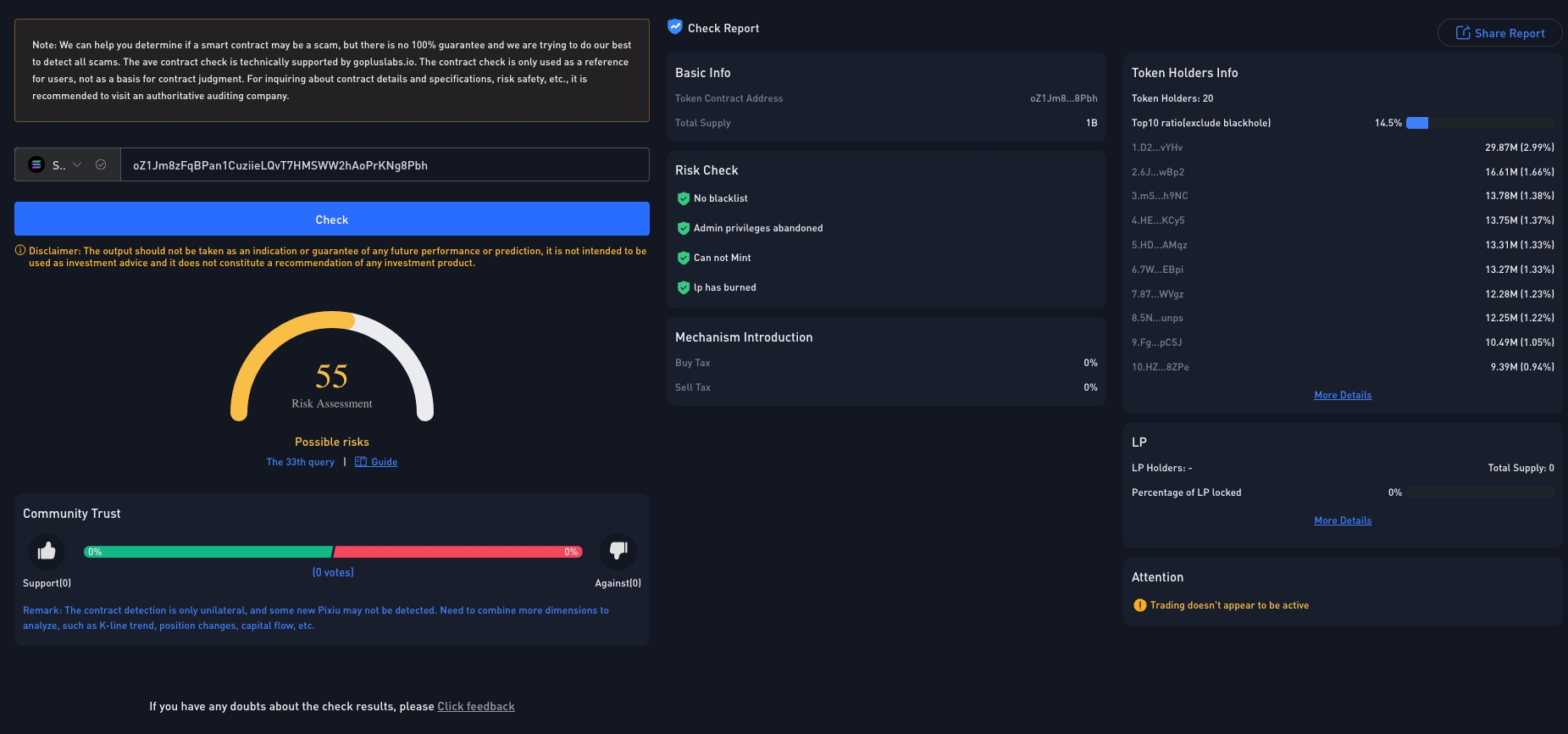The width and height of the screenshot is (1568, 734).
Task: Click the green shield beside No blacklist
Action: (684, 198)
